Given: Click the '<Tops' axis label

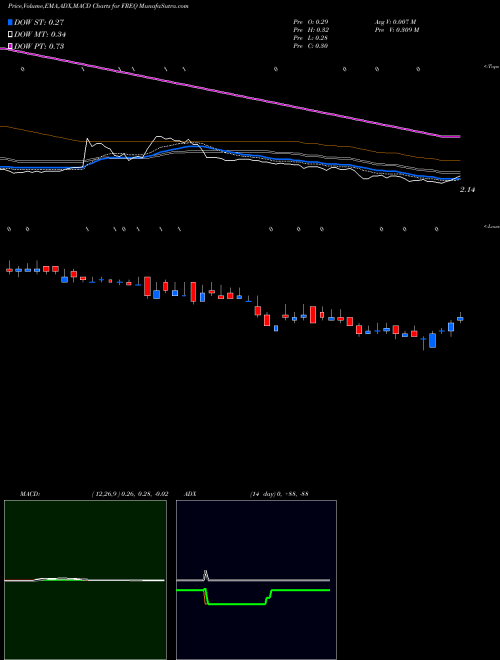Looking at the screenshot, I should point(492,67).
